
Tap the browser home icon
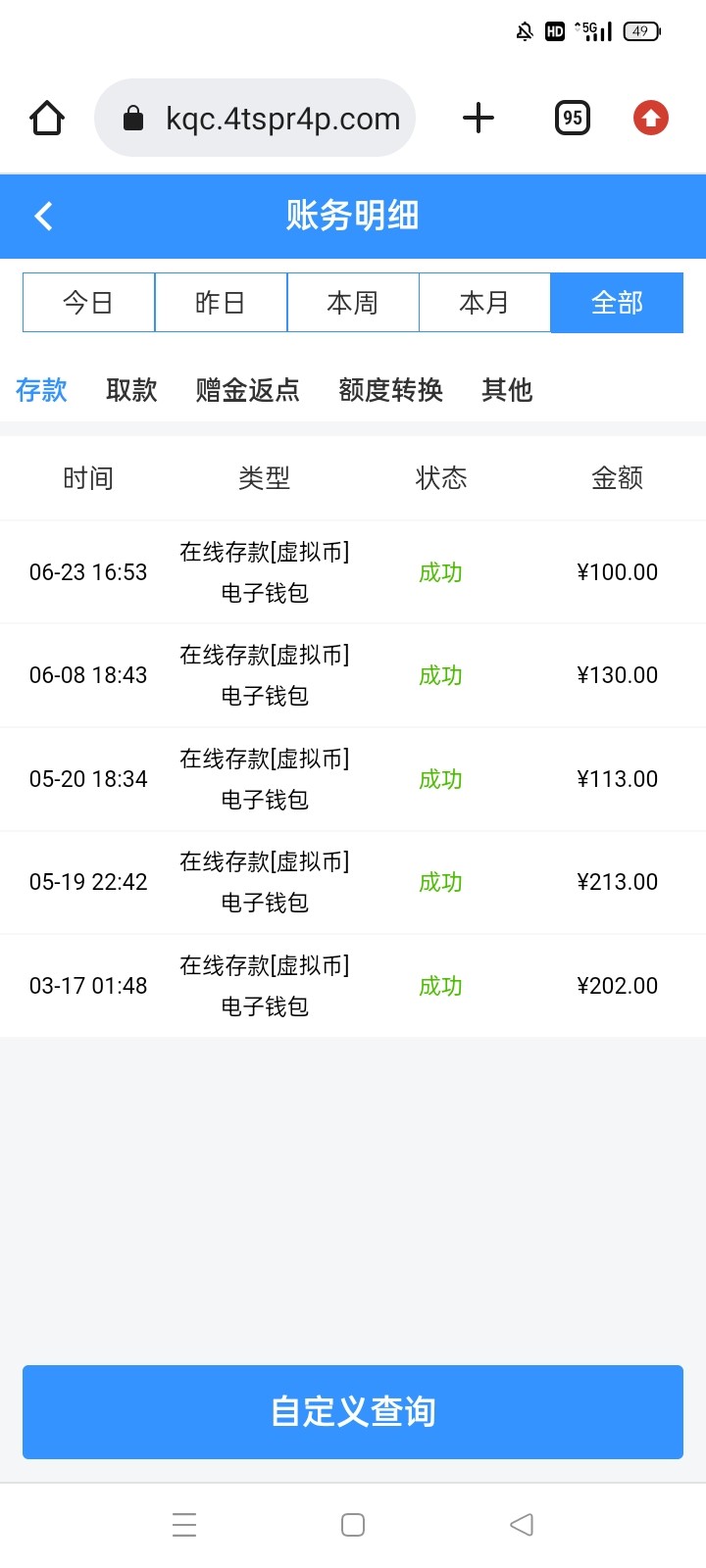[x=47, y=119]
